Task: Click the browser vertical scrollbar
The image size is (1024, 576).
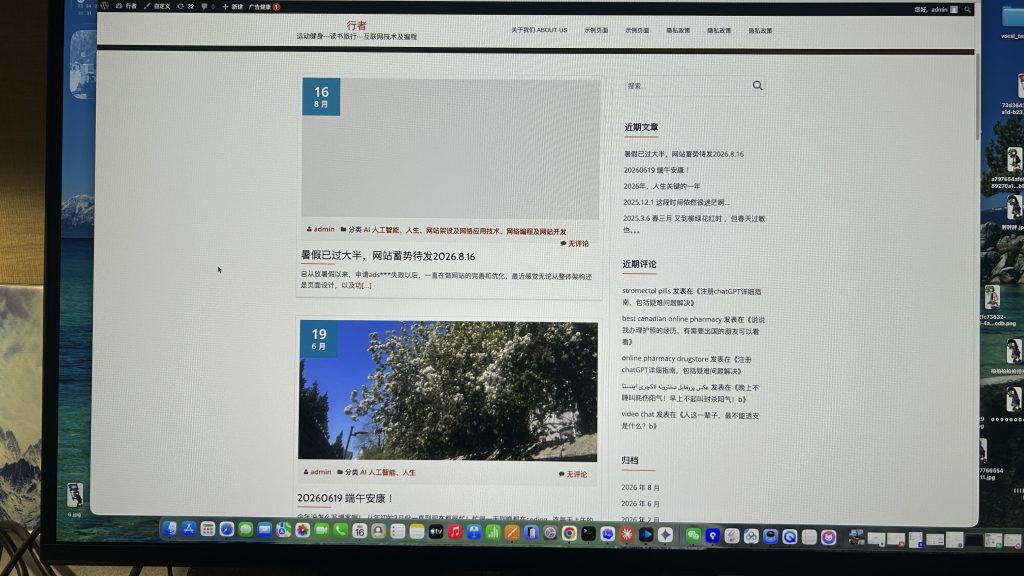Action: tap(977, 98)
